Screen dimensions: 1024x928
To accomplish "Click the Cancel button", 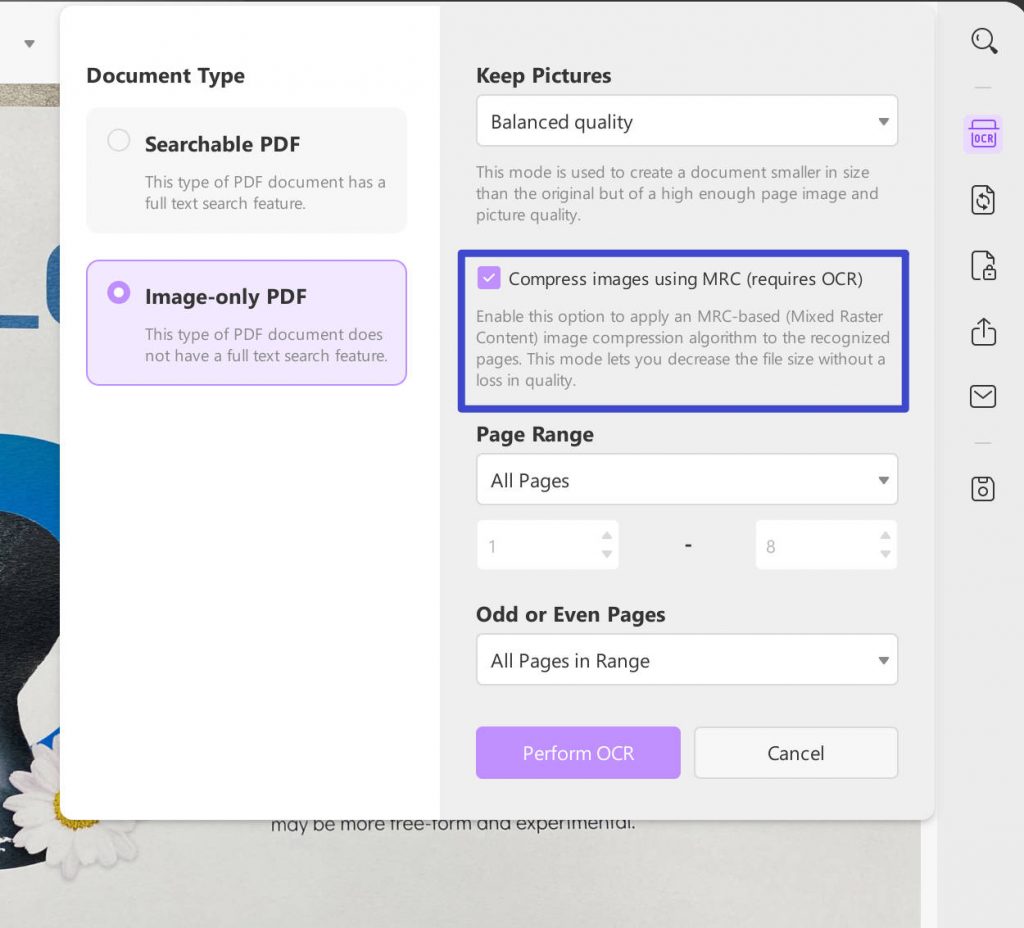I will tap(795, 753).
